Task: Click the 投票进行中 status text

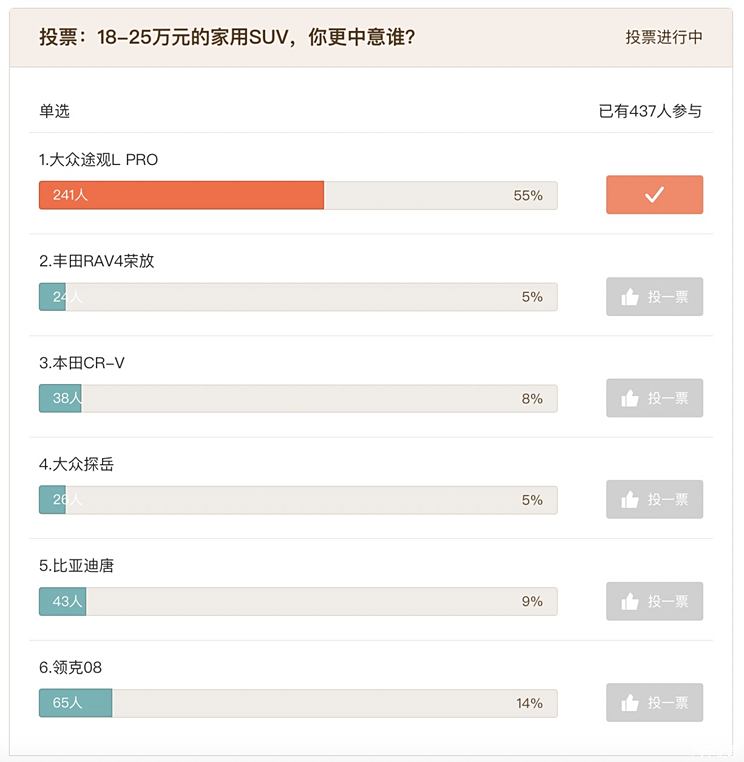Action: coord(664,37)
